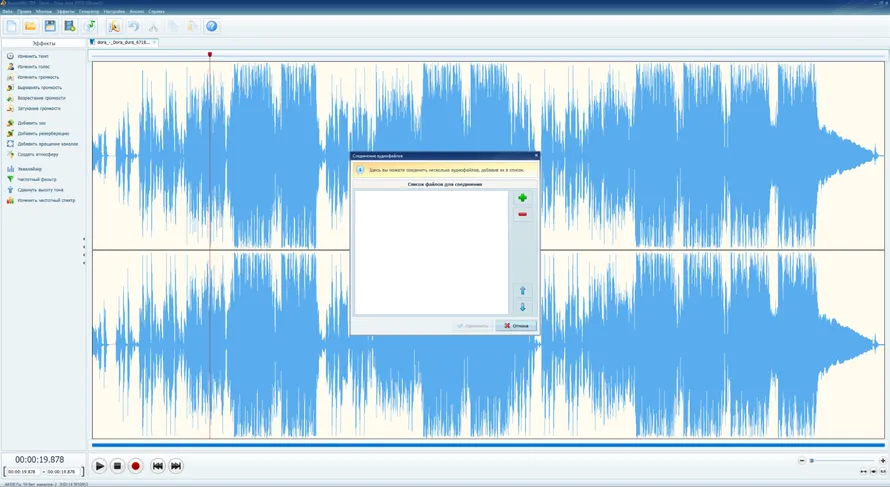Viewport: 890px width, 487px height.
Task: Click the Stop button
Action: pos(117,466)
